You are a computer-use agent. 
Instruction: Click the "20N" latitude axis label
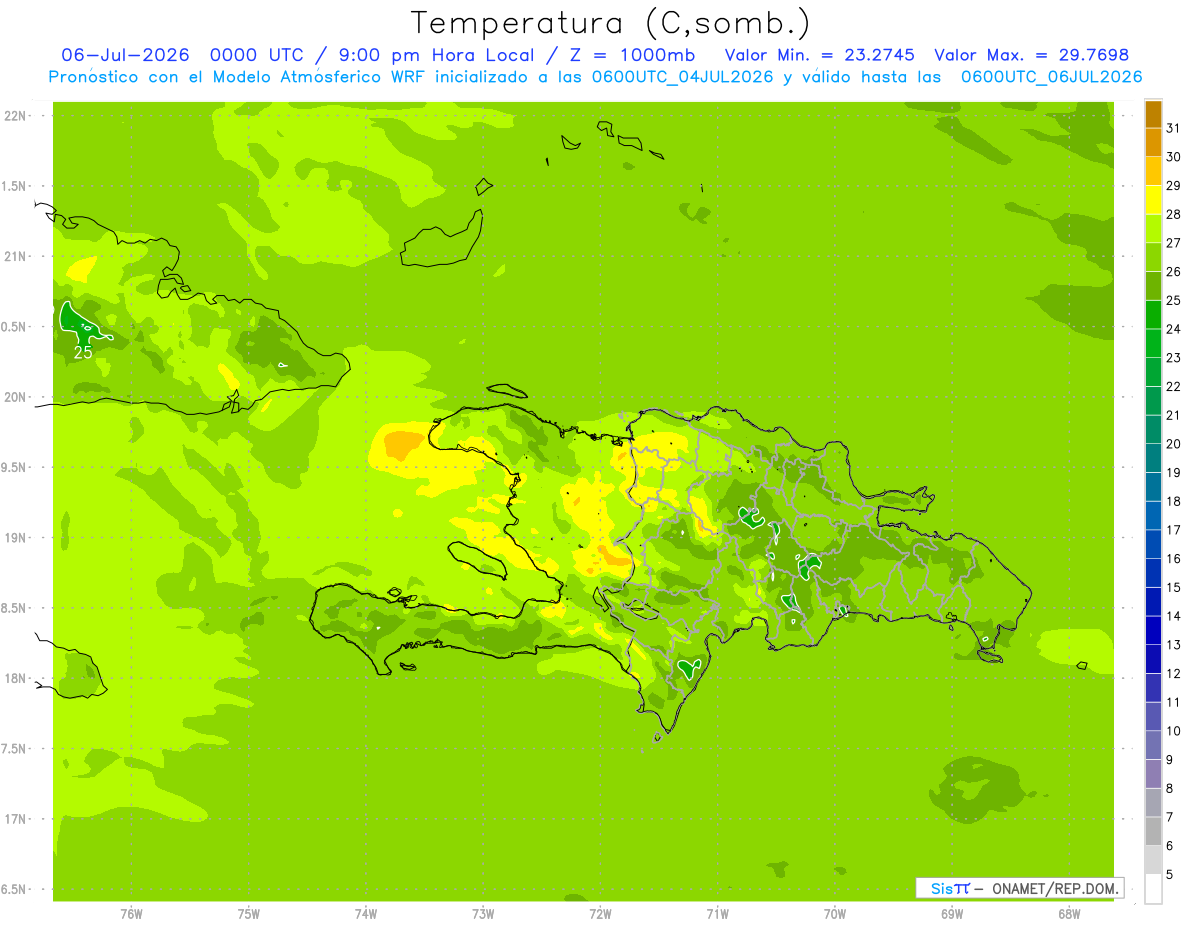pos(16,397)
